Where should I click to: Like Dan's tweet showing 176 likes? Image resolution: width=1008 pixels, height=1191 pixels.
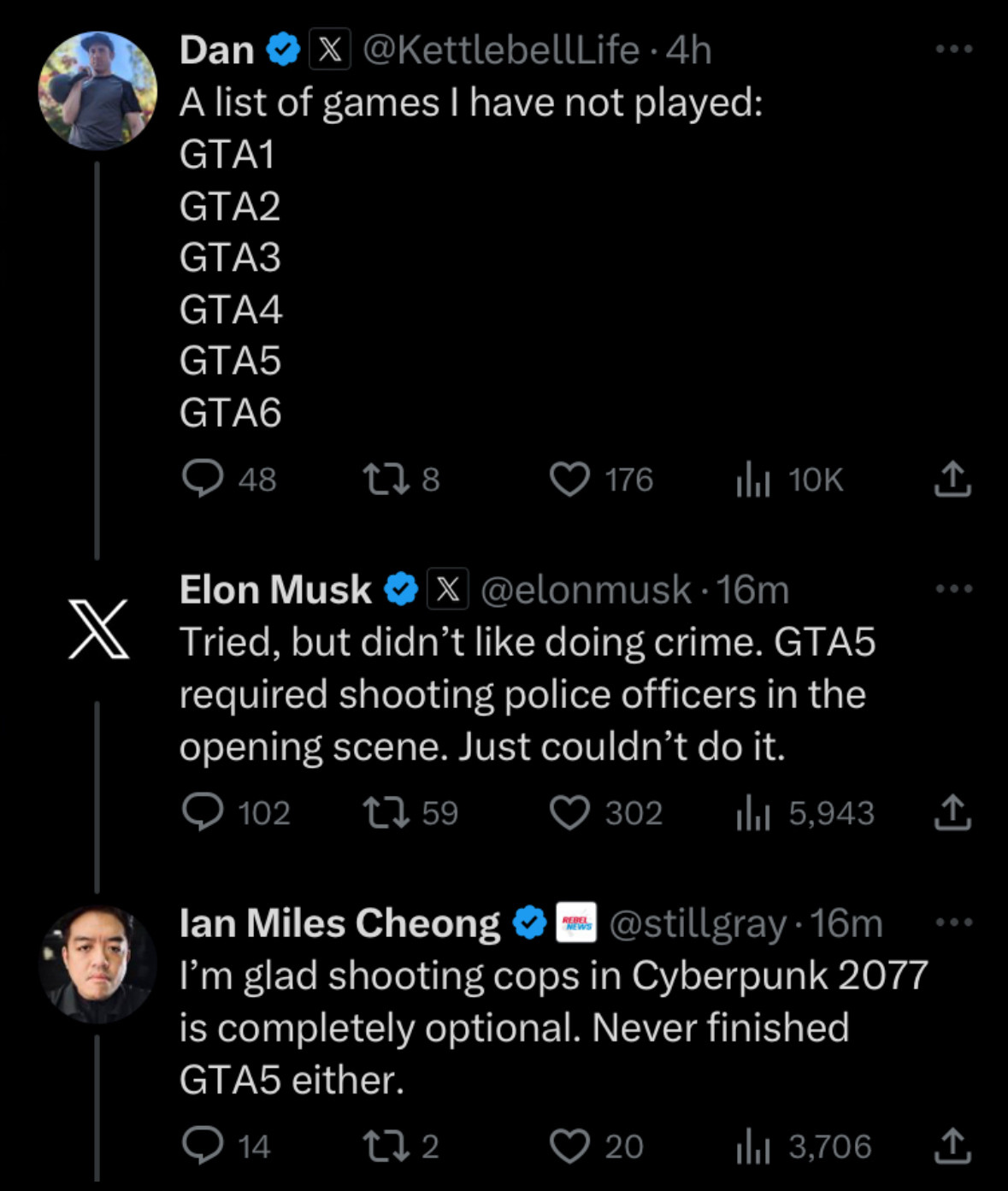[569, 479]
